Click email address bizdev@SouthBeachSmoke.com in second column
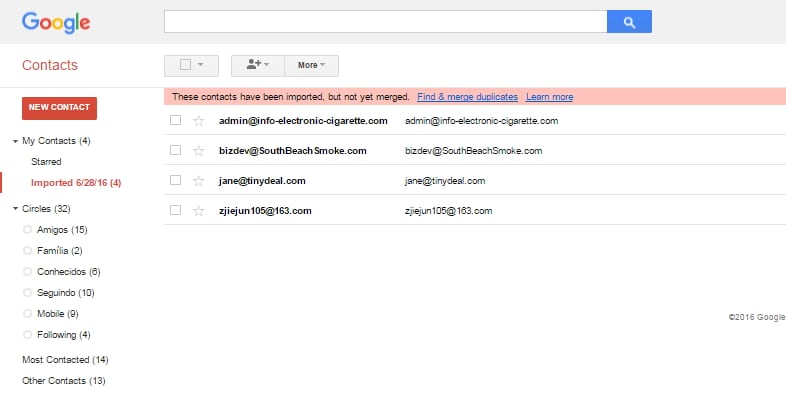 point(474,151)
